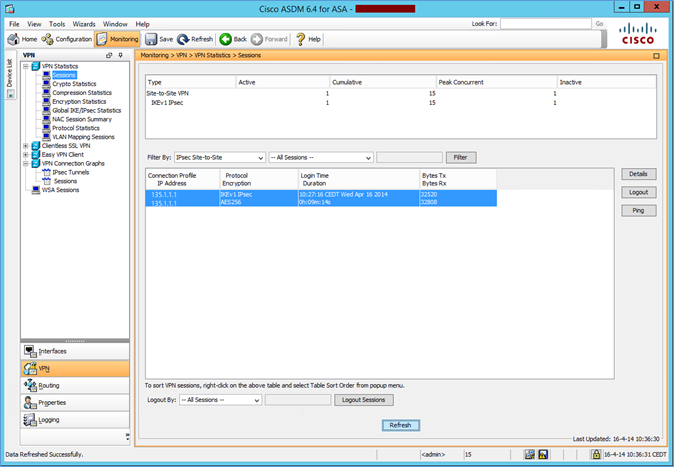Image resolution: width=674 pixels, height=467 pixels.
Task: Collapse the VPN Statistics tree node
Action: click(26, 66)
